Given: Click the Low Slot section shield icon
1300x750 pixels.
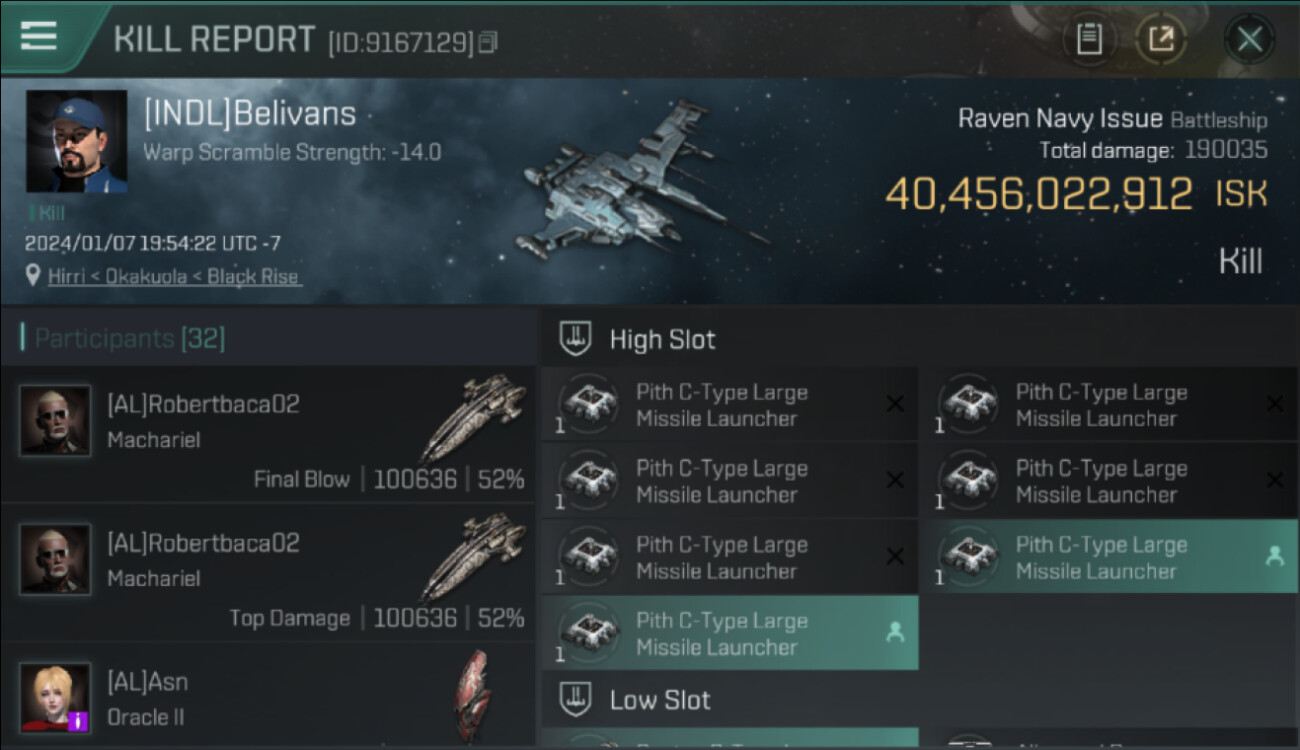Looking at the screenshot, I should tap(575, 699).
